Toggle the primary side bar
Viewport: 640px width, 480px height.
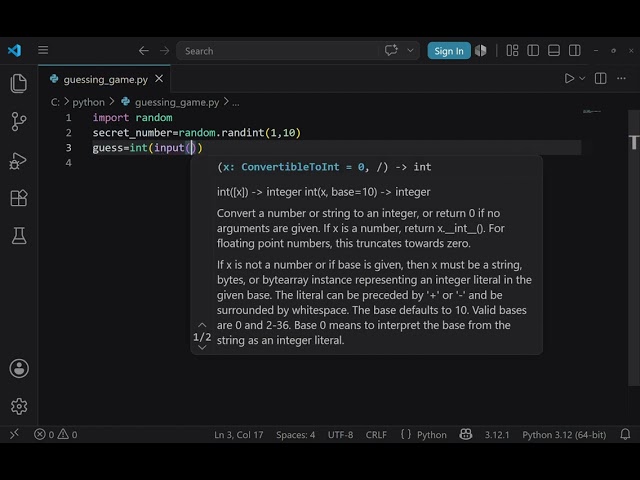(x=533, y=51)
